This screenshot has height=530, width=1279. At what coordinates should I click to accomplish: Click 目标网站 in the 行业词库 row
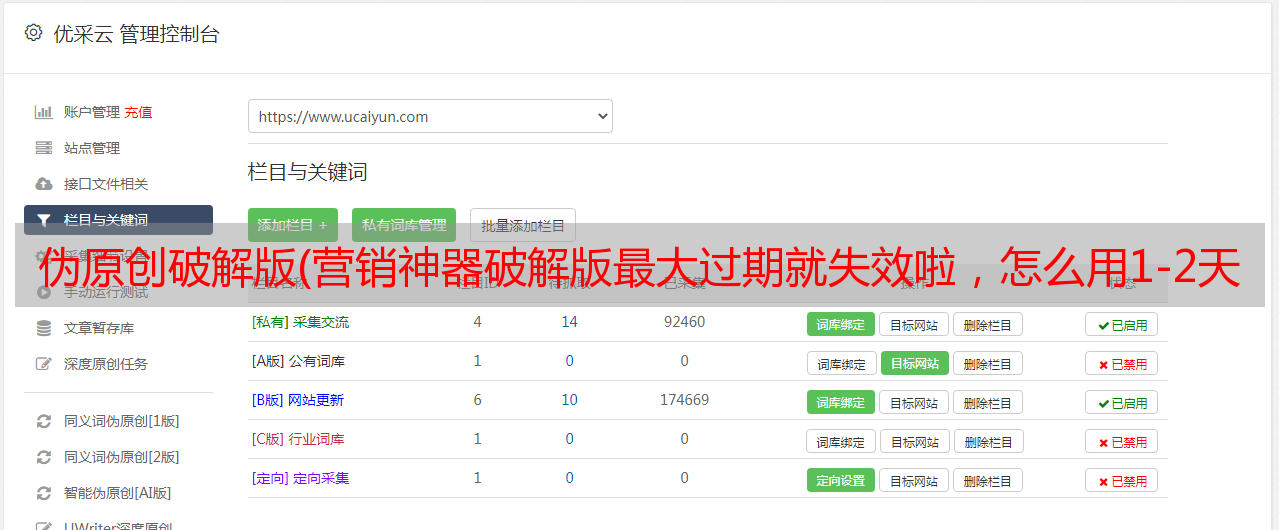click(x=914, y=441)
